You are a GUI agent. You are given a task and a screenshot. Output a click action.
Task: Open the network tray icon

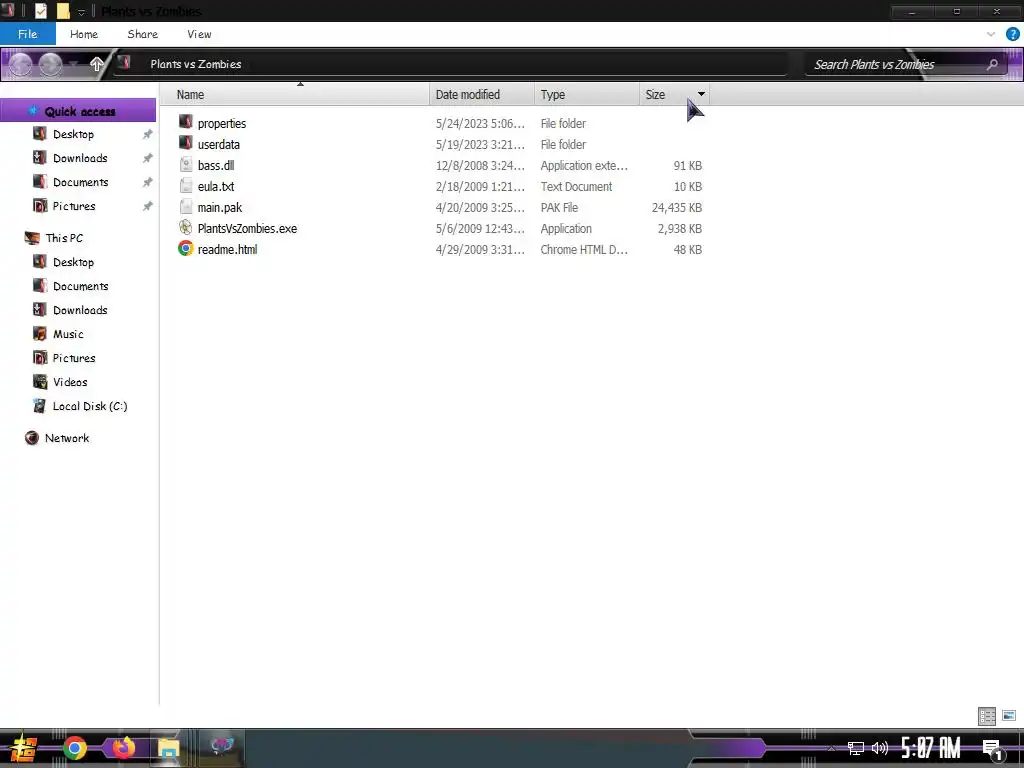pyautogui.click(x=856, y=748)
